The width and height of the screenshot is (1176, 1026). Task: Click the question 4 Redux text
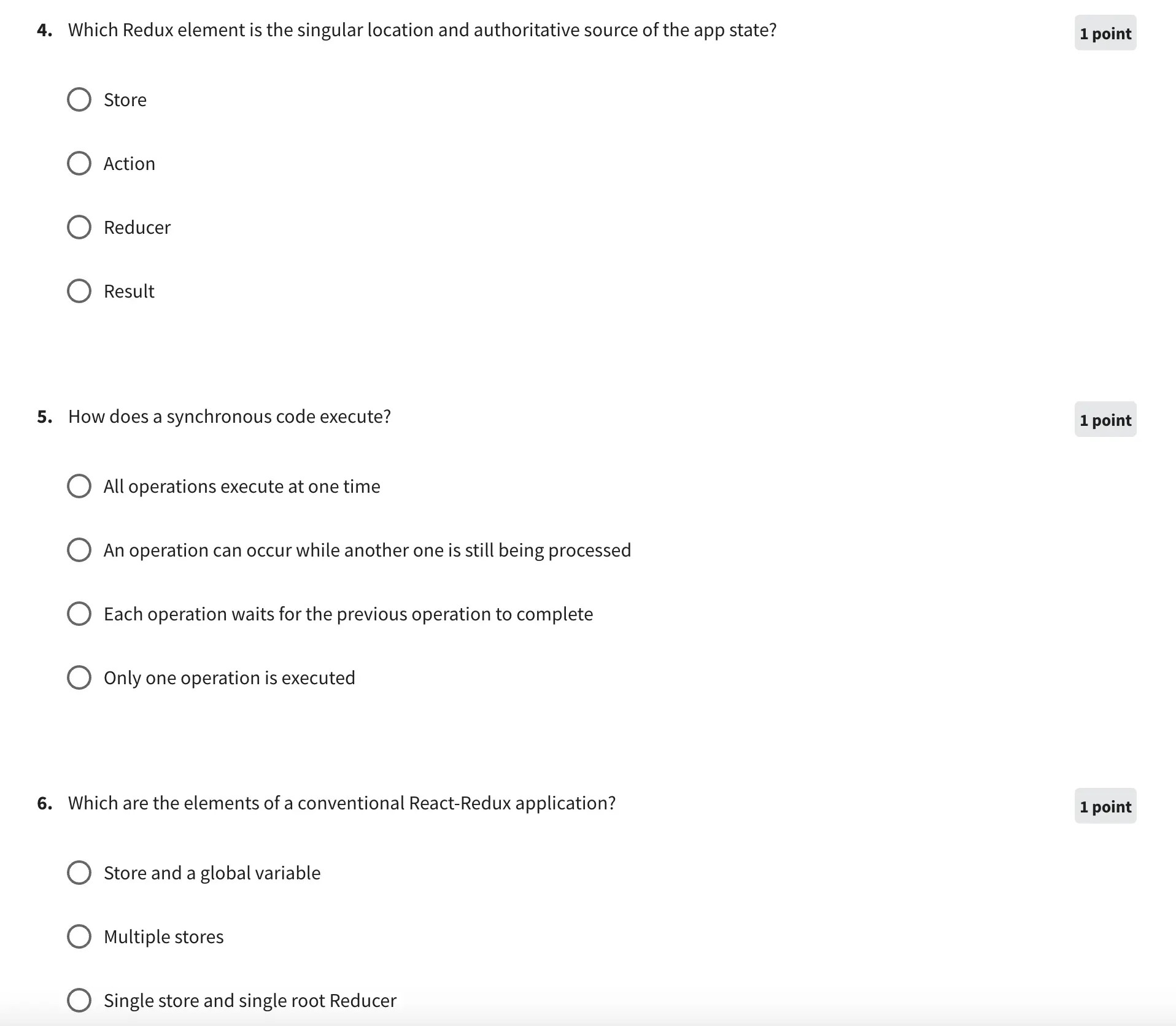pos(422,30)
